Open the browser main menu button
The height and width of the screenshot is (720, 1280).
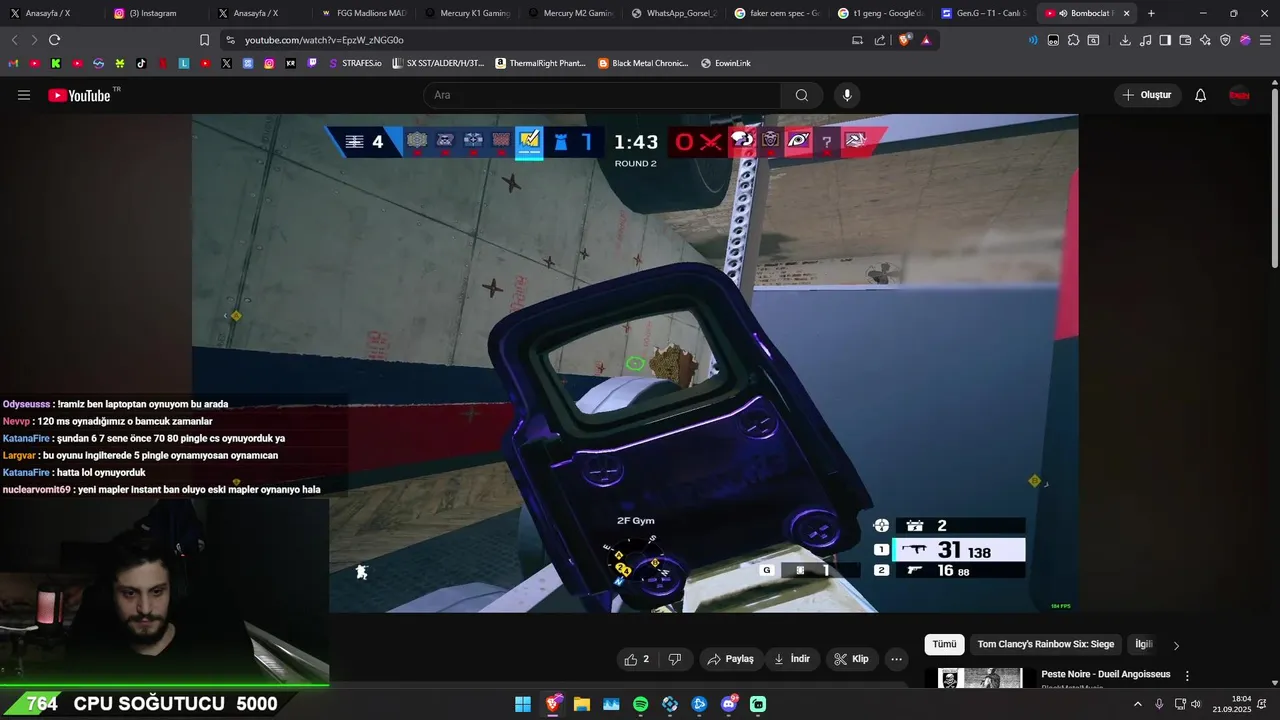tap(1265, 40)
